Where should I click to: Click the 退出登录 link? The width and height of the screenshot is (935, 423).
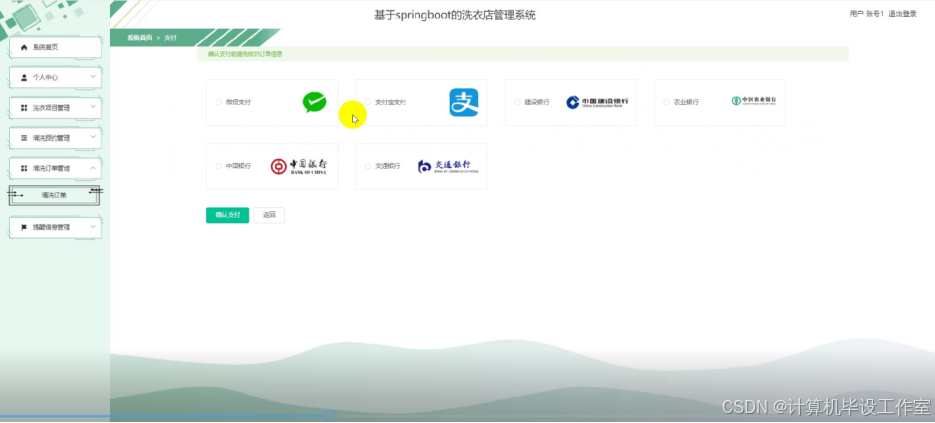(902, 14)
